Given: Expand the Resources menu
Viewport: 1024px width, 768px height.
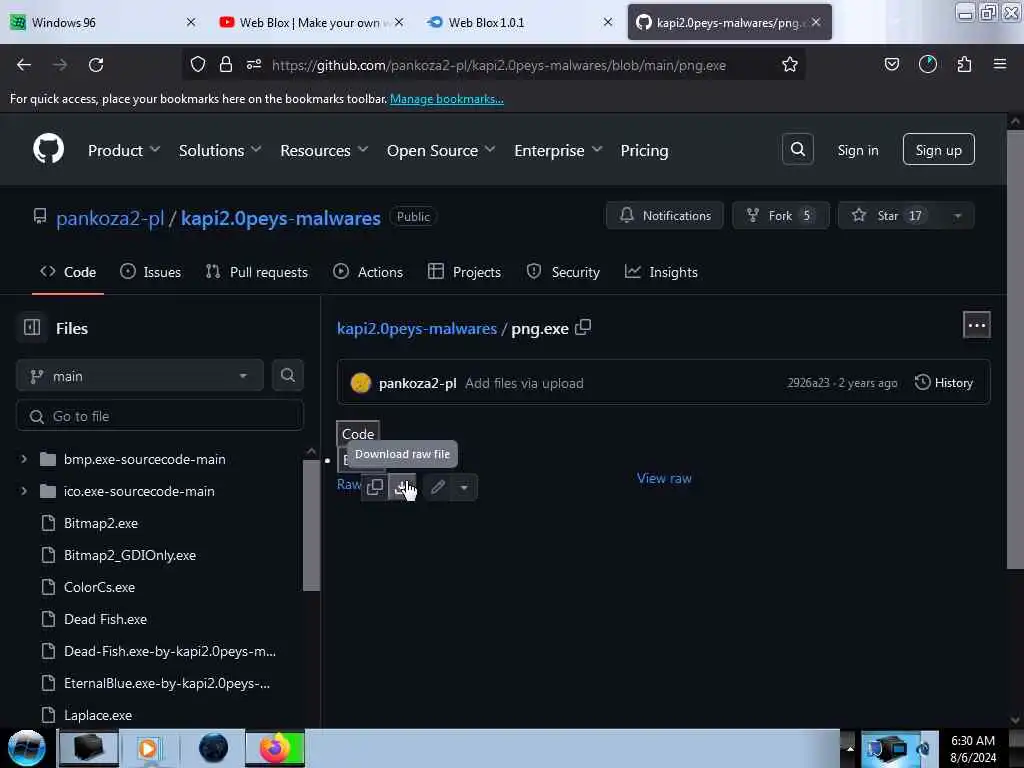Looking at the screenshot, I should [324, 150].
